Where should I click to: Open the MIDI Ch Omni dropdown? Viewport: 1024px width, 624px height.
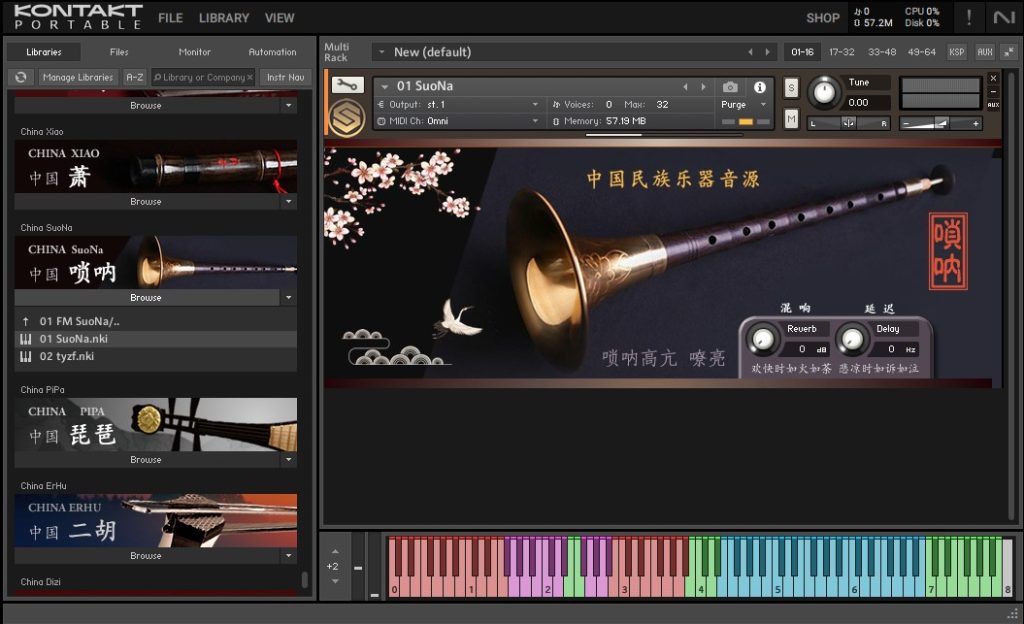tap(535, 121)
